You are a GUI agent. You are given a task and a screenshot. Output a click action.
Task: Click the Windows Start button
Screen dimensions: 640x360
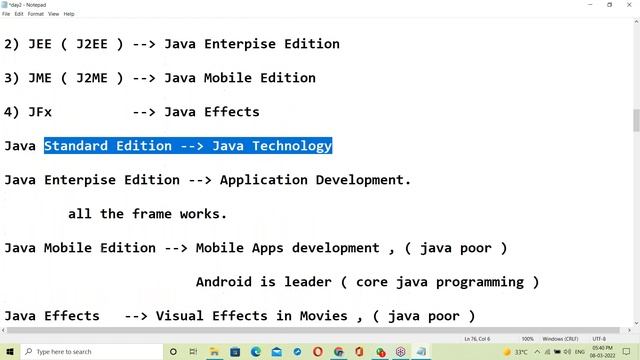point(10,351)
